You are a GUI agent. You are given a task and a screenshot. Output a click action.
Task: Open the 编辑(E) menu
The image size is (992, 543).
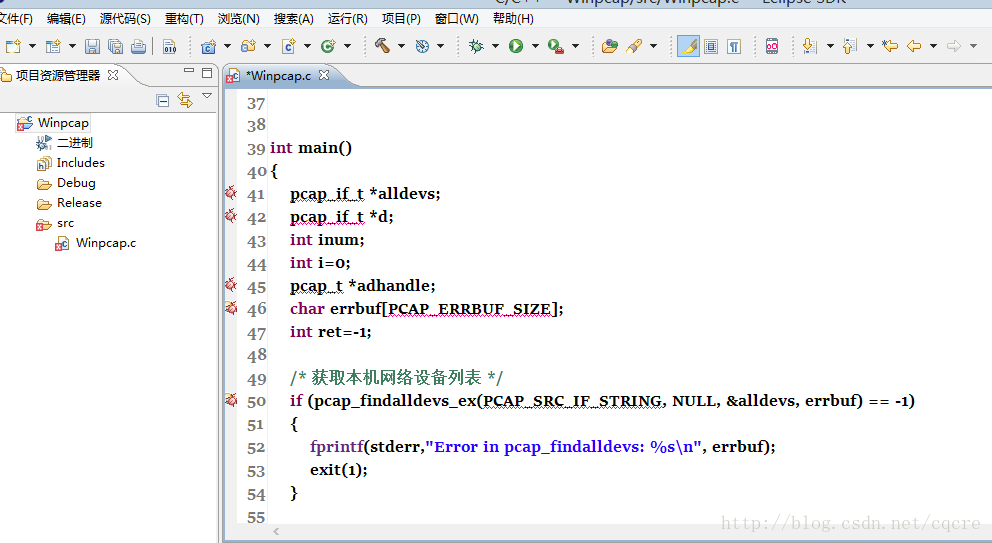[66, 18]
